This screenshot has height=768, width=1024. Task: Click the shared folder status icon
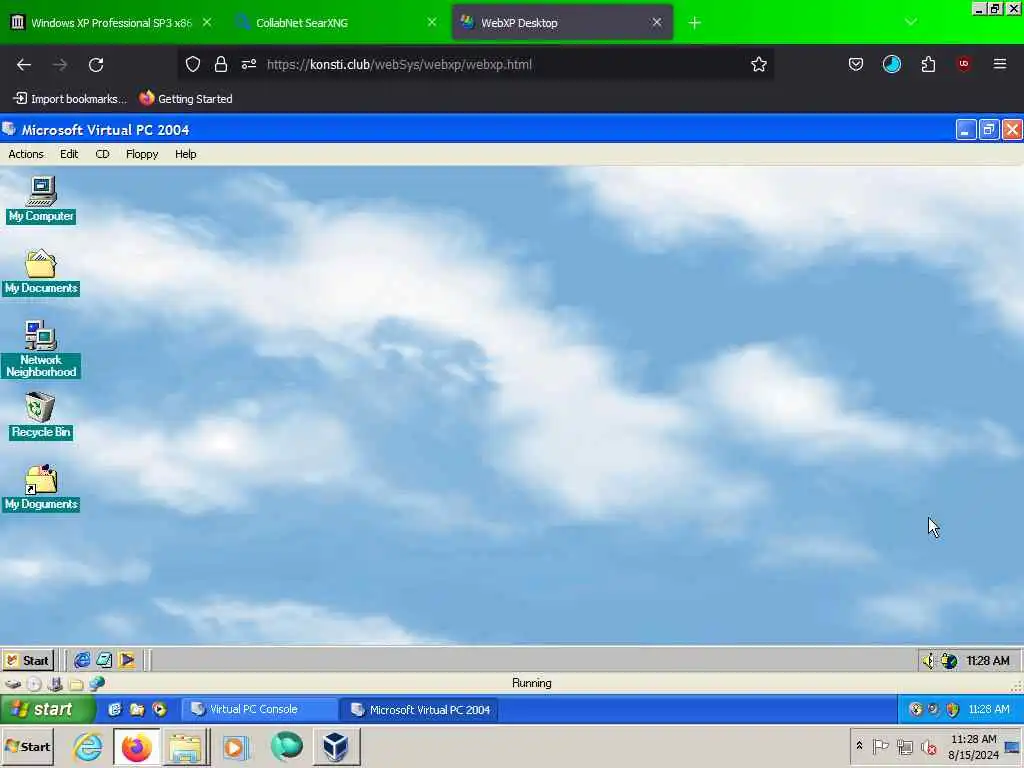click(x=76, y=684)
